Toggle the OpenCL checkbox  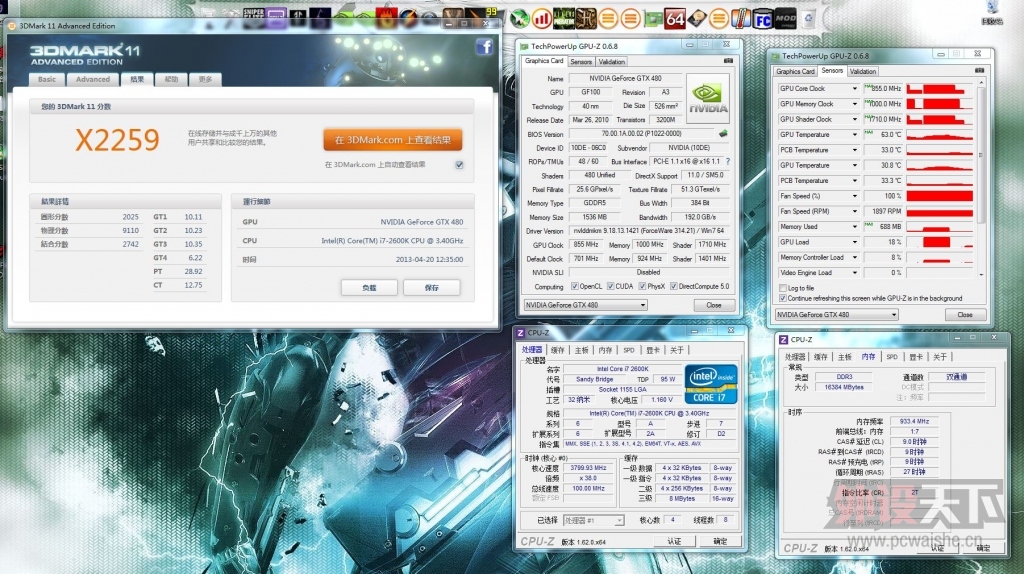pos(575,286)
